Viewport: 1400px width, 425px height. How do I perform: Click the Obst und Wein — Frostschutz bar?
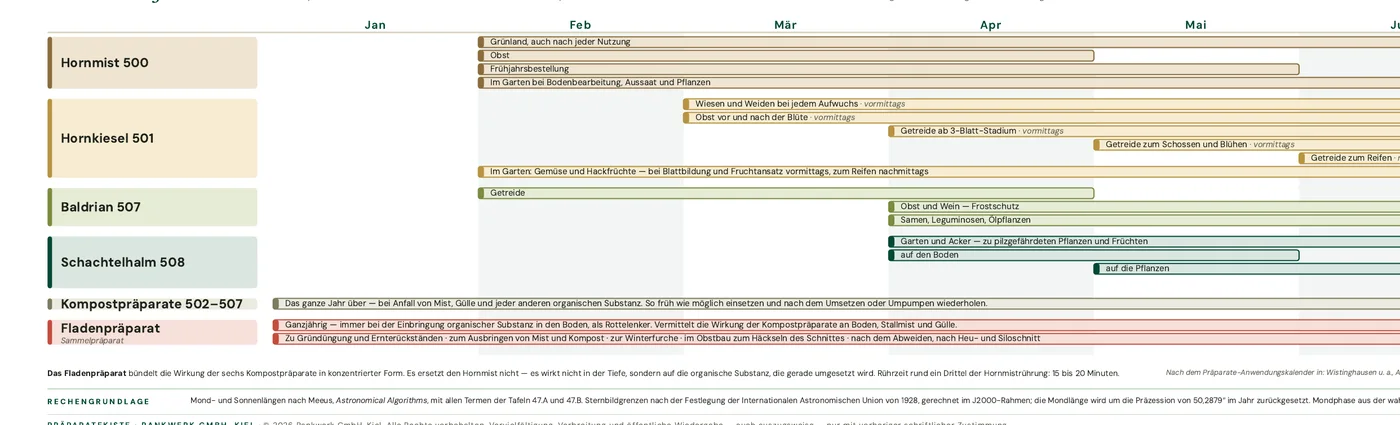pos(1144,206)
